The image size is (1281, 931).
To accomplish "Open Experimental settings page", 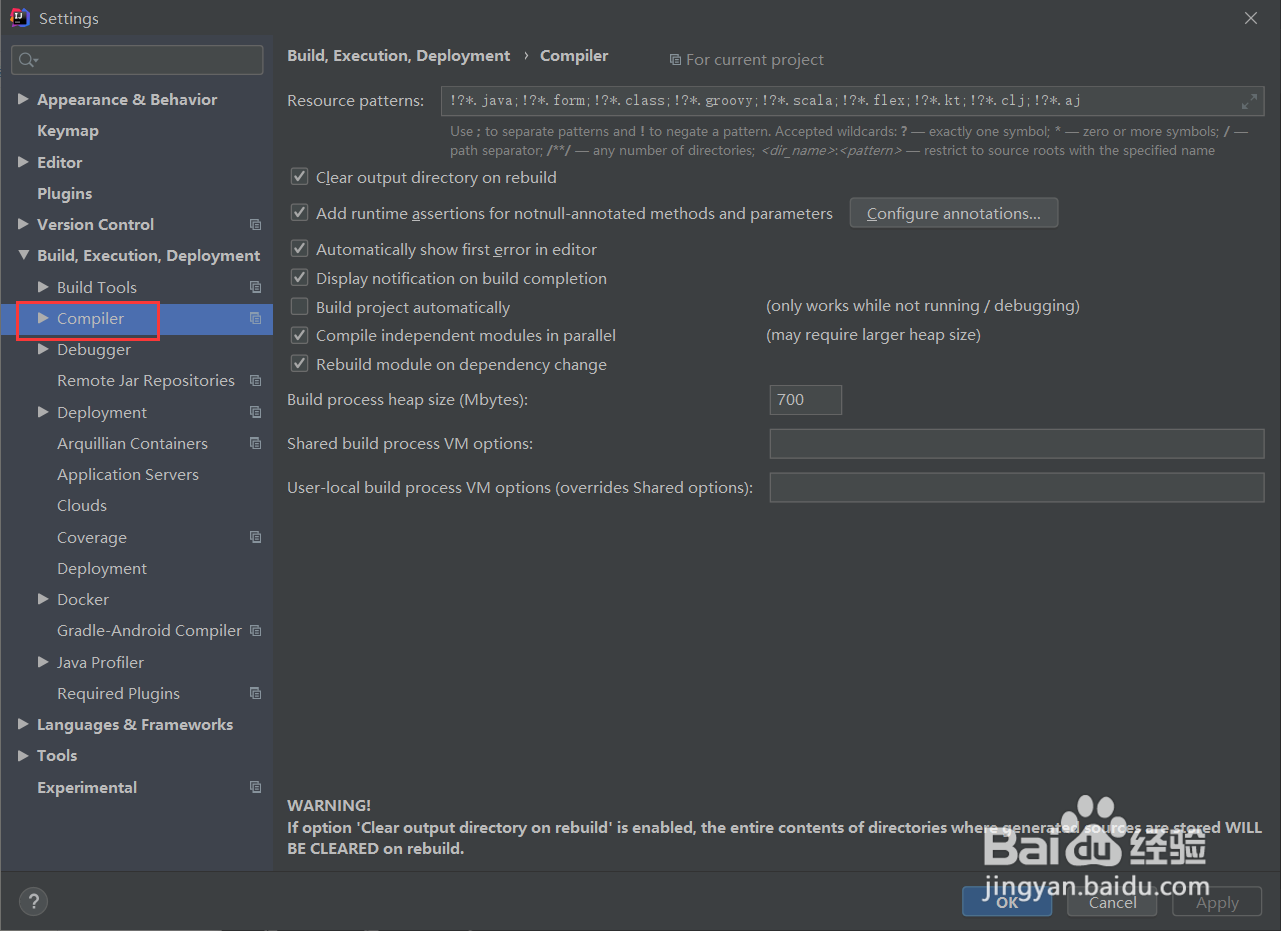I will pyautogui.click(x=87, y=788).
